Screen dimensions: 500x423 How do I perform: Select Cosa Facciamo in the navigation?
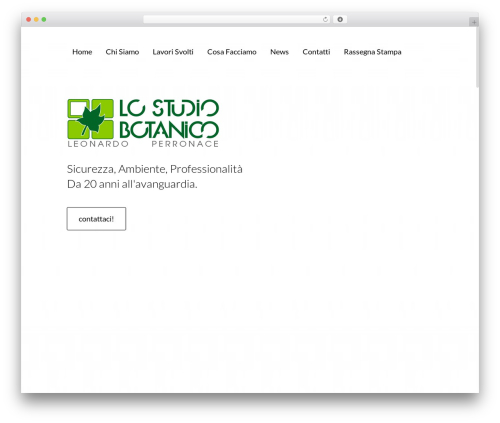232,52
